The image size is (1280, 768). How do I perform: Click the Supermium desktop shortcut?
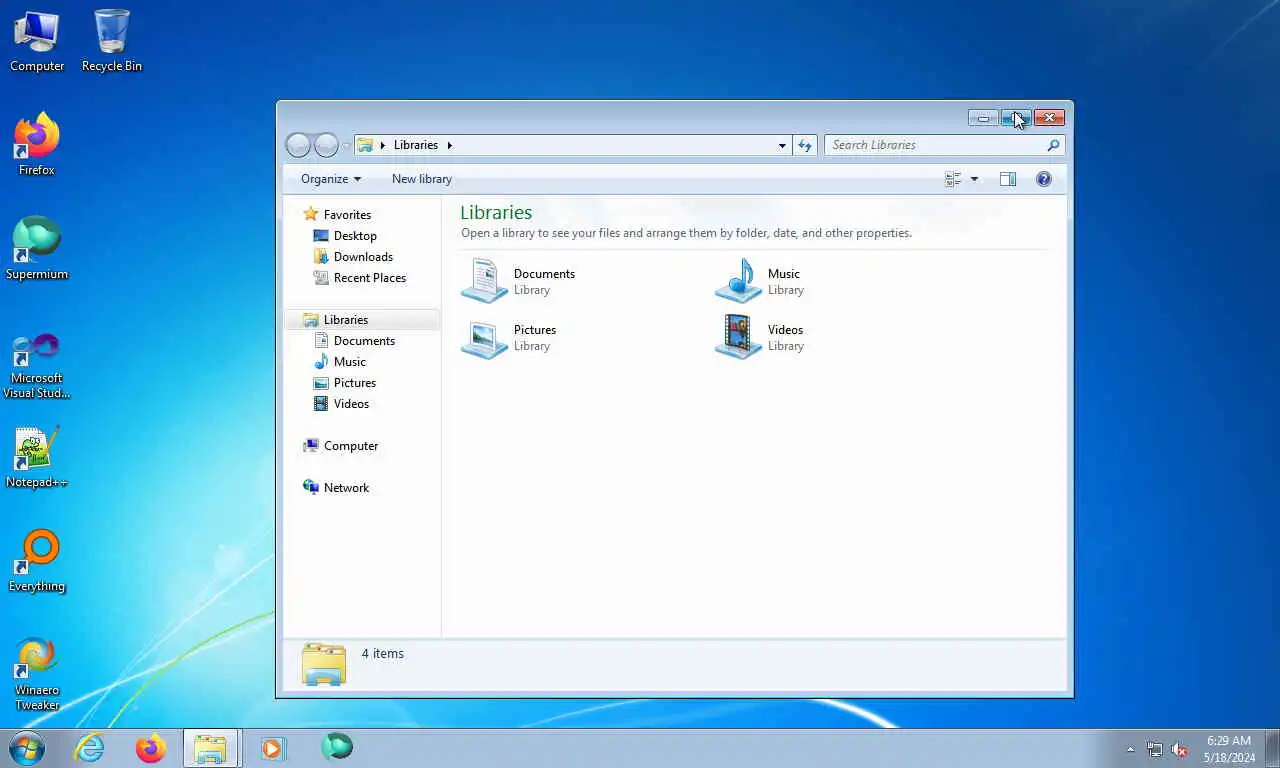pos(37,249)
